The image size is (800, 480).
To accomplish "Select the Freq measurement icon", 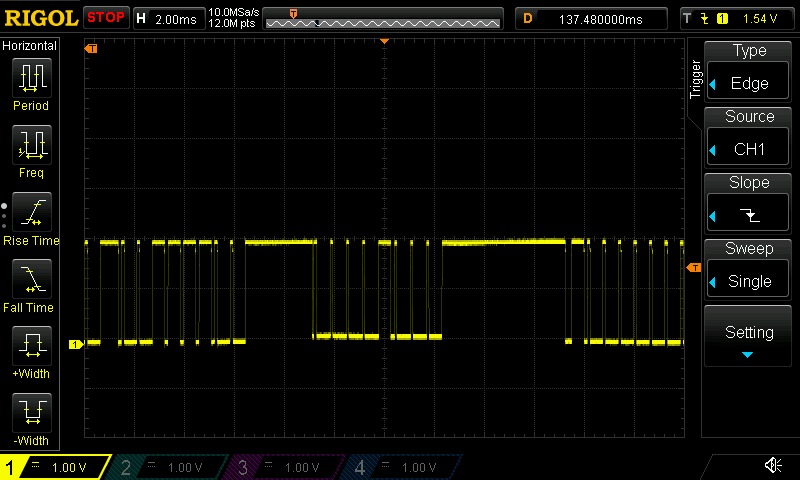I will 30,151.
